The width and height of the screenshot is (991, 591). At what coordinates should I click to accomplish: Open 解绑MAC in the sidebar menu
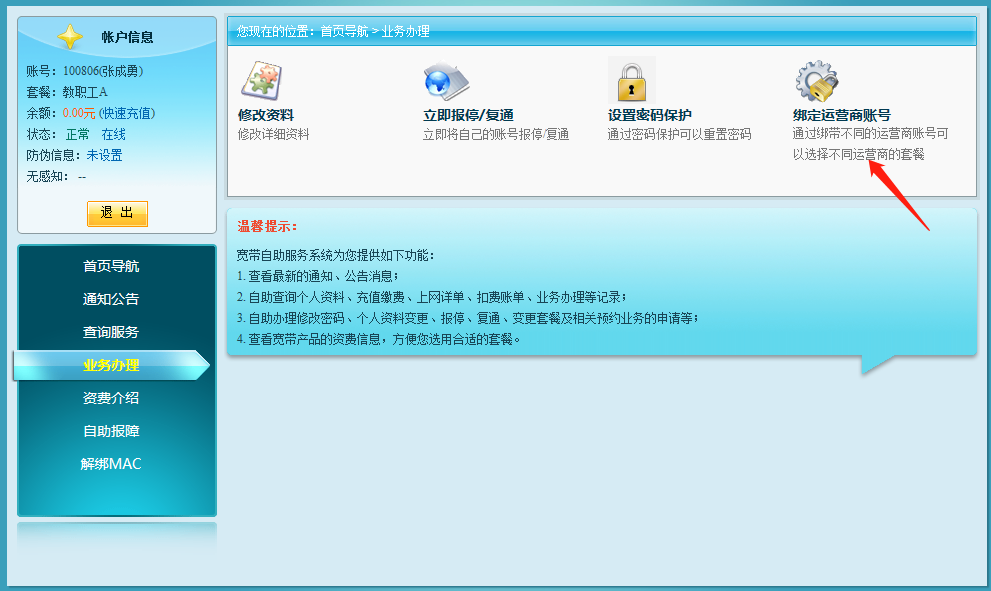coord(111,464)
